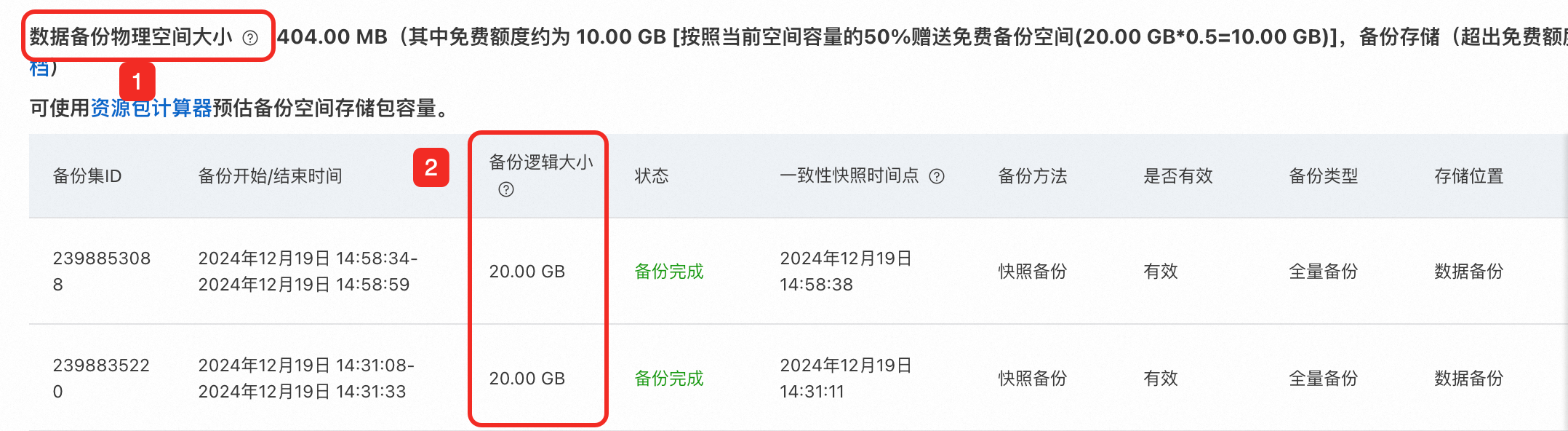
Task: Click the 备份类型 column header
Action: tap(1323, 176)
